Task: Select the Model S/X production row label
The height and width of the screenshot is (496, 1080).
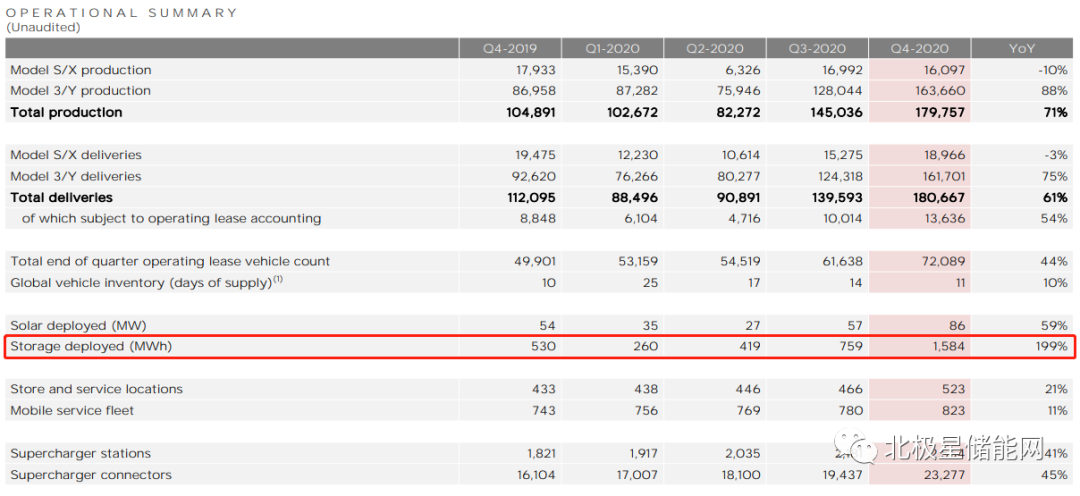Action: (x=81, y=70)
